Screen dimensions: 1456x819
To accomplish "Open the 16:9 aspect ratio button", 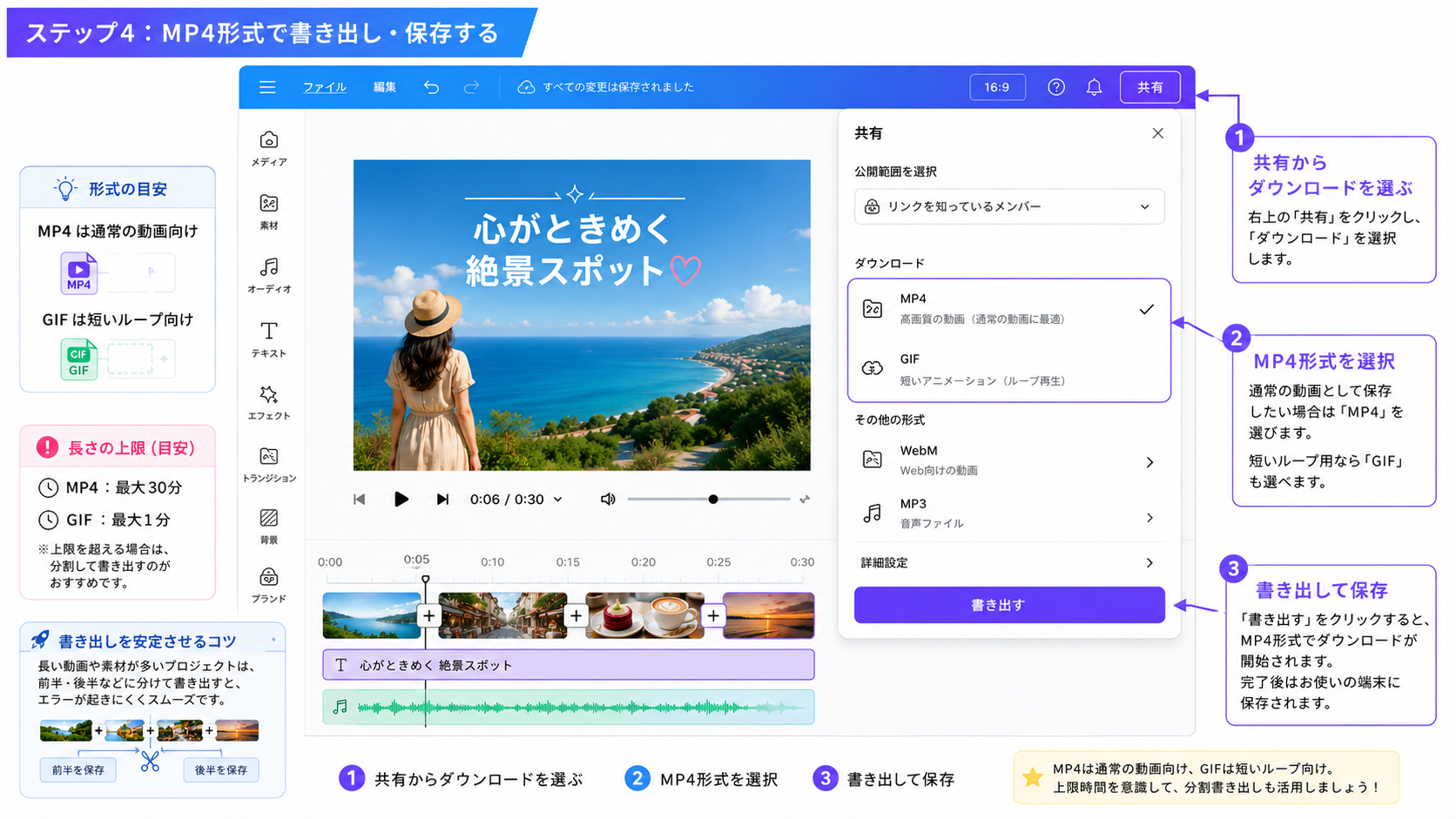I will (x=997, y=87).
